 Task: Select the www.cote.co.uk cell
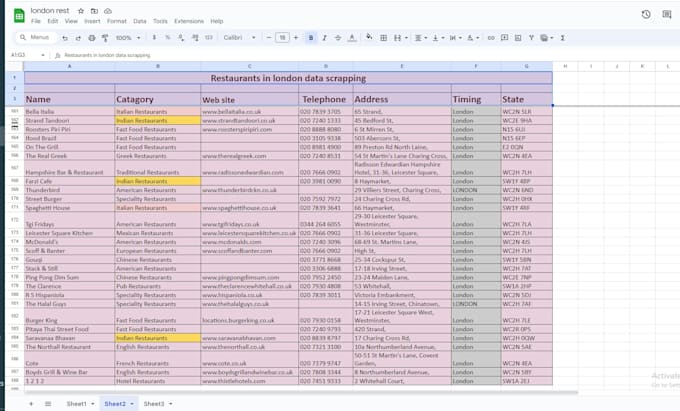point(249,359)
